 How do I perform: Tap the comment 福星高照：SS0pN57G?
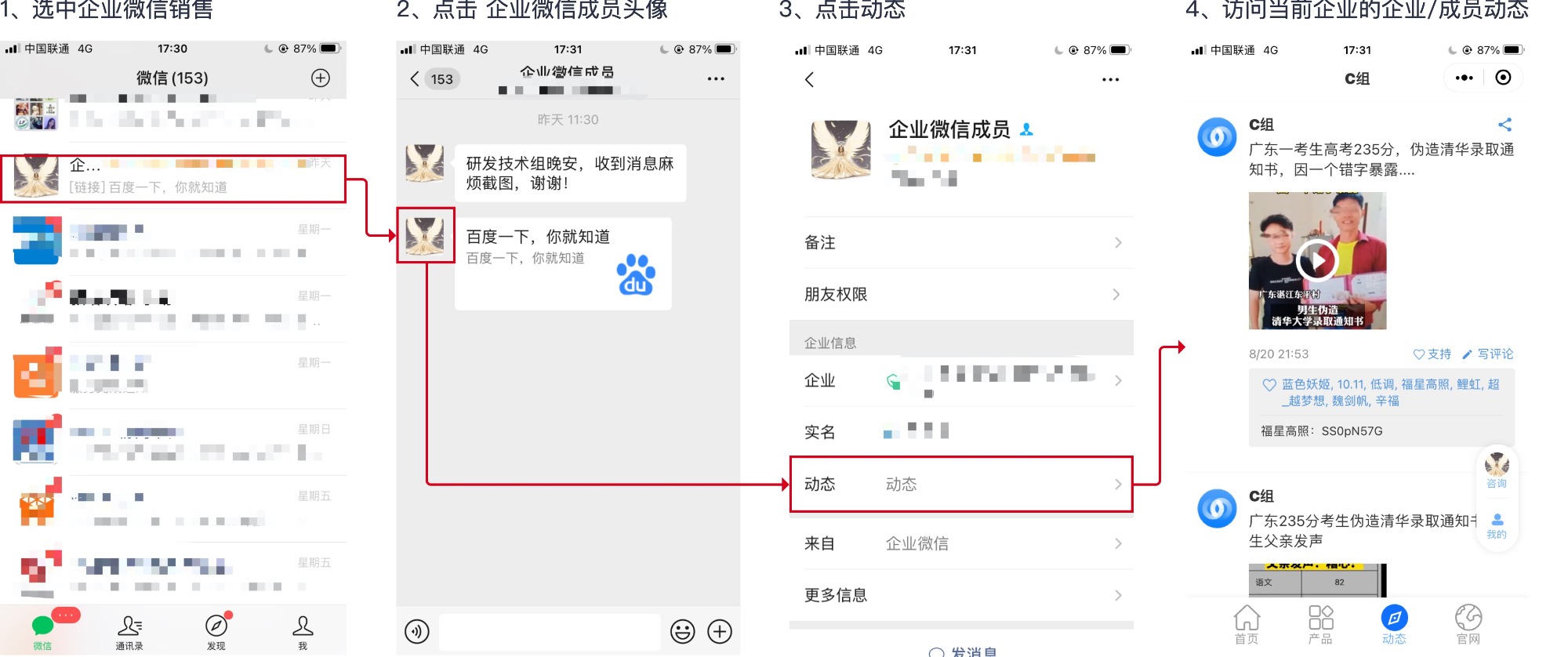pos(1322,431)
